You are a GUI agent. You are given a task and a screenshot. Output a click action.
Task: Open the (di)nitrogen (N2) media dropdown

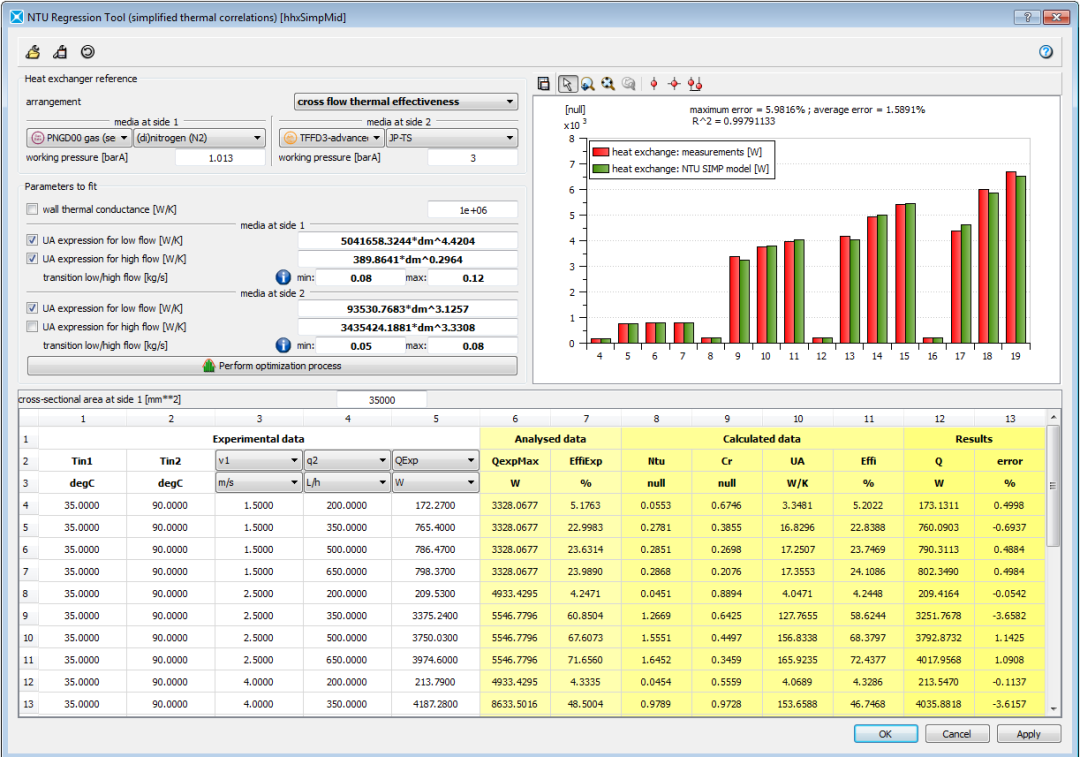(198, 138)
